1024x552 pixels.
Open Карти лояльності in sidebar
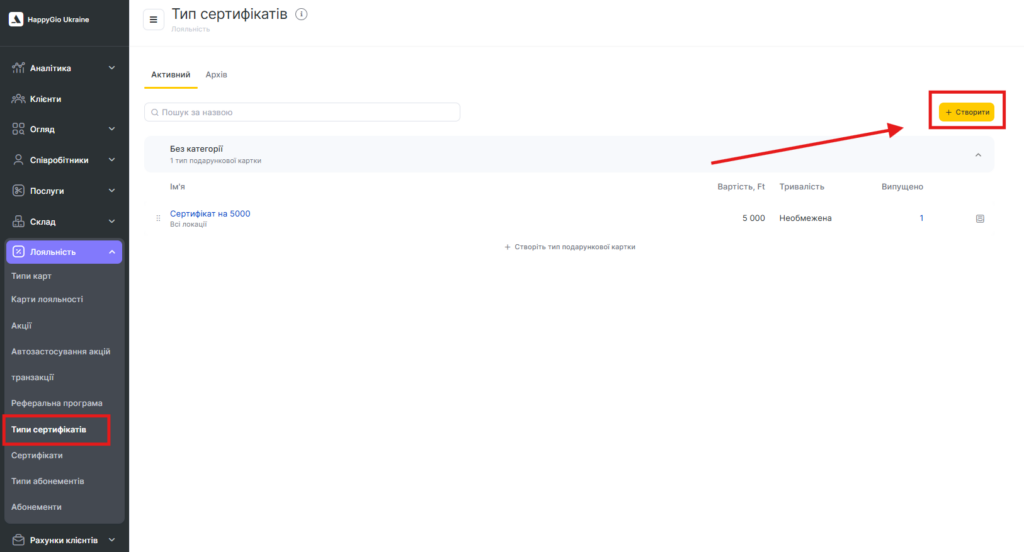click(47, 299)
